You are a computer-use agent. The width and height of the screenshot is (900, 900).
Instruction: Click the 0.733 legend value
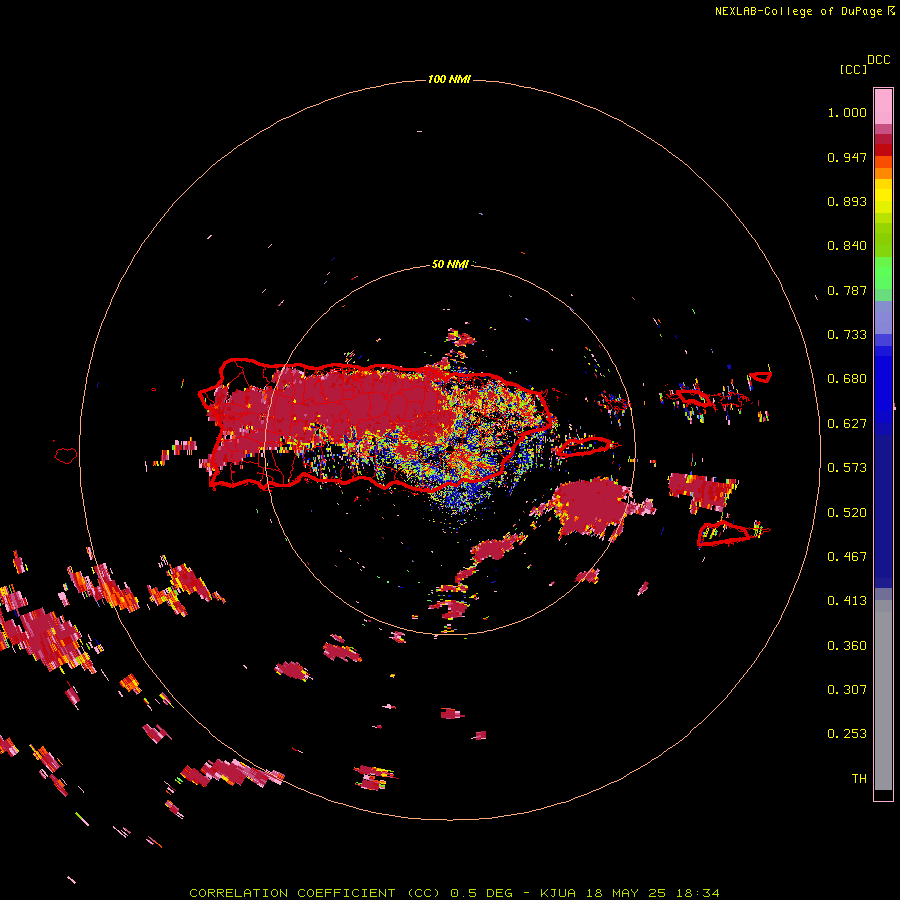[847, 335]
